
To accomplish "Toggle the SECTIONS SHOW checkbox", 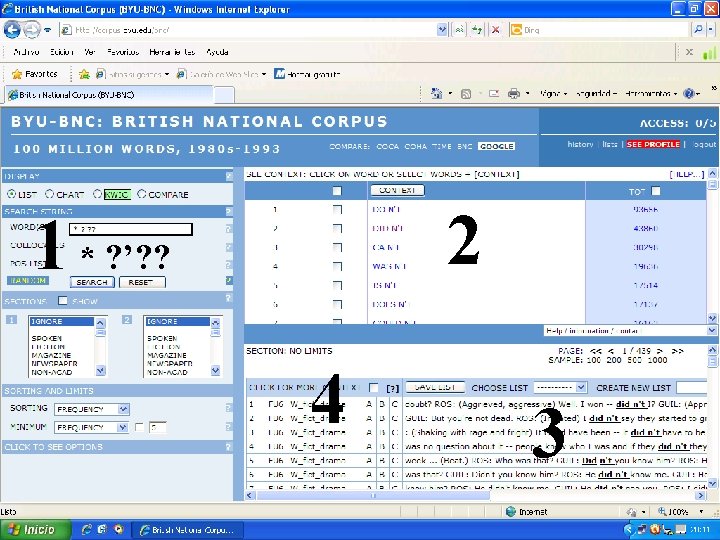I will pyautogui.click(x=62, y=301).
